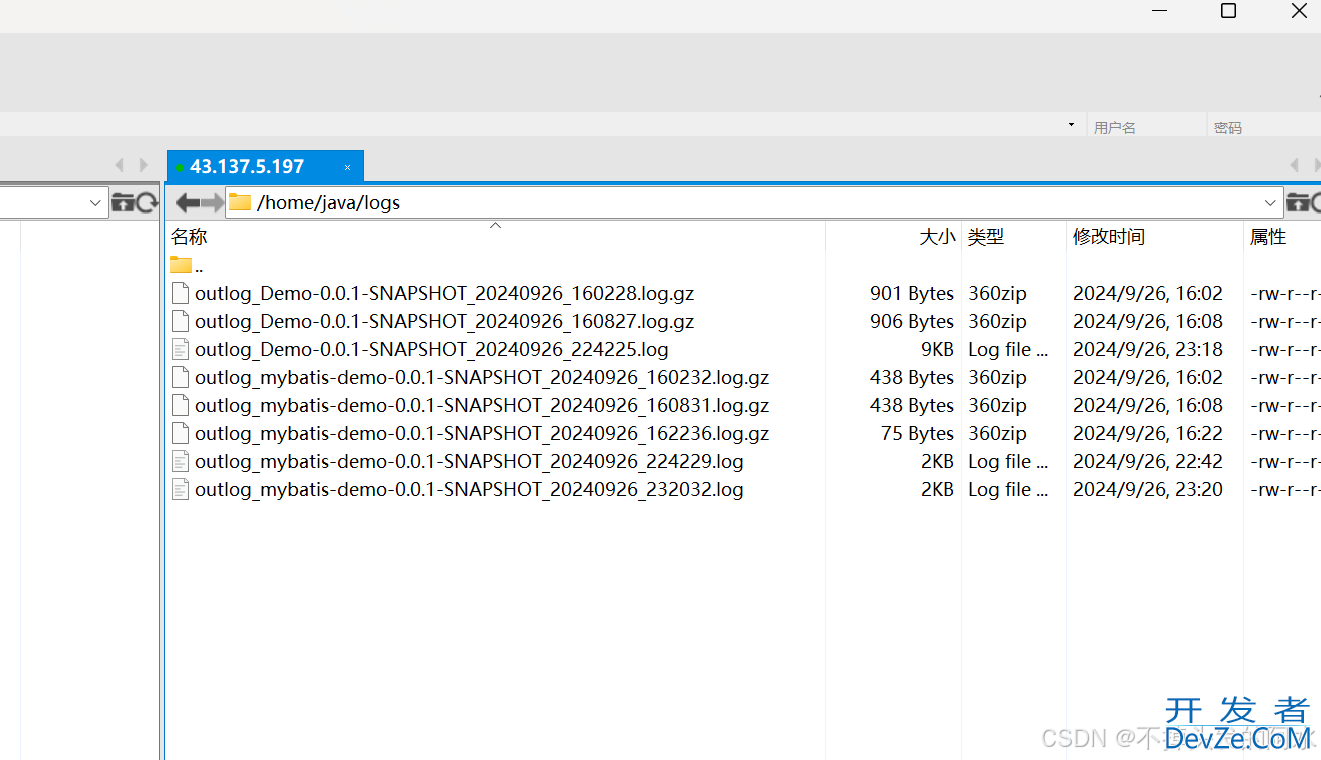
Task: Click file icon of mybatis-demo 162236.log.gz
Action: click(180, 433)
